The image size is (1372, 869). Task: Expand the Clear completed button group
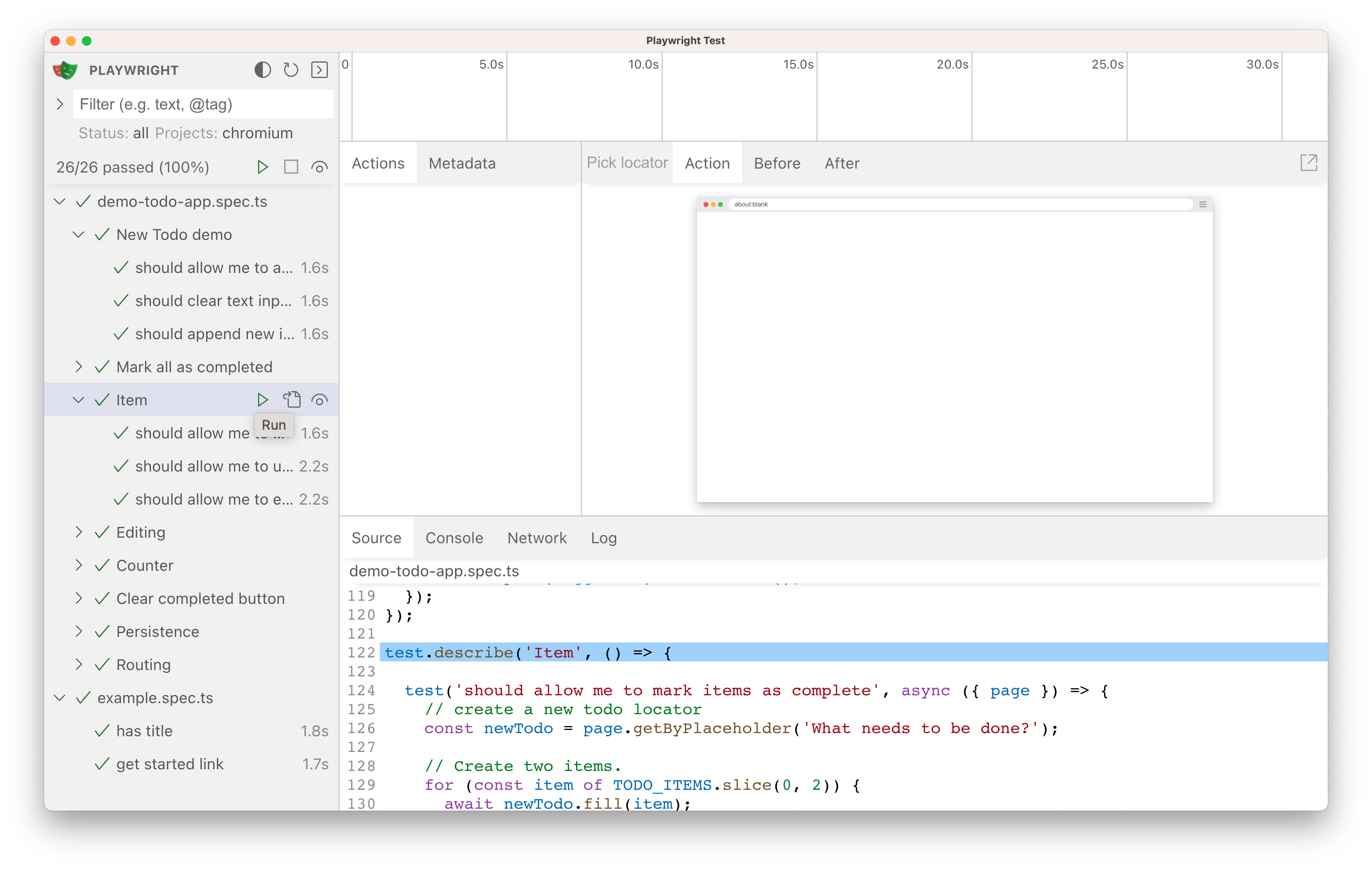click(x=79, y=598)
